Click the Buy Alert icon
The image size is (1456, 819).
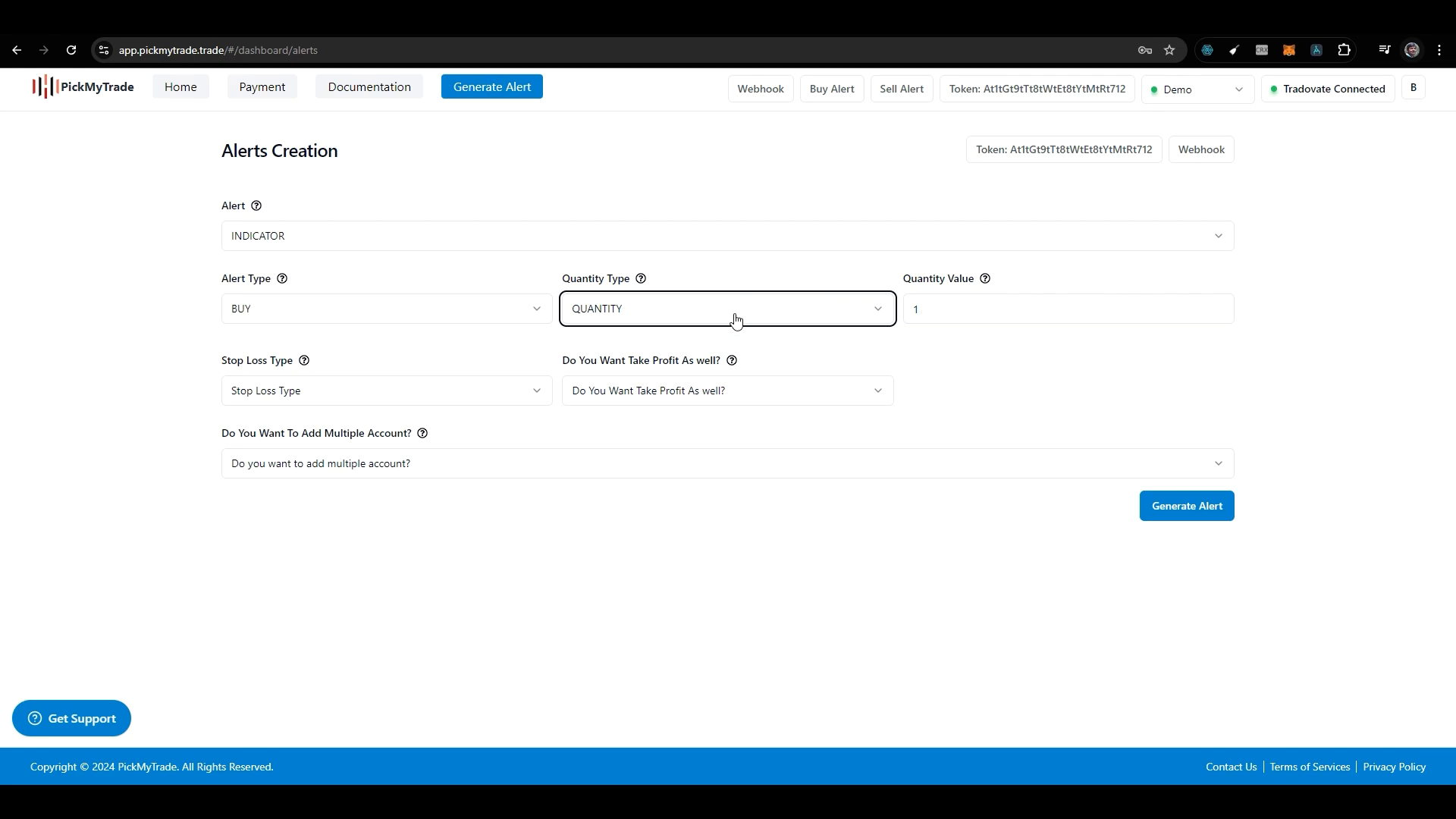pos(833,89)
